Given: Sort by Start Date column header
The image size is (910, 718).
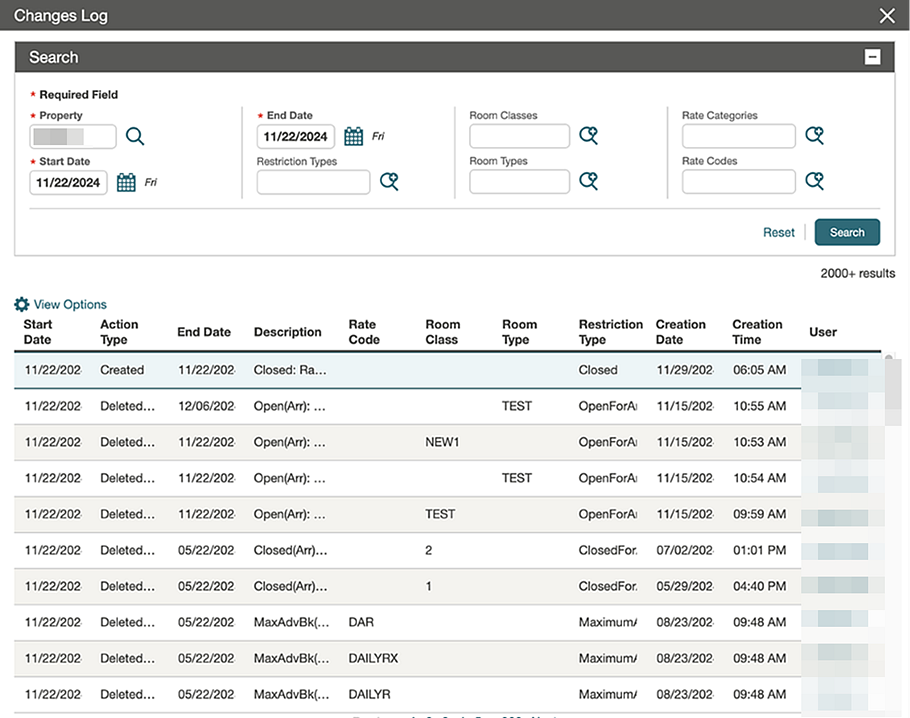Looking at the screenshot, I should (38, 332).
